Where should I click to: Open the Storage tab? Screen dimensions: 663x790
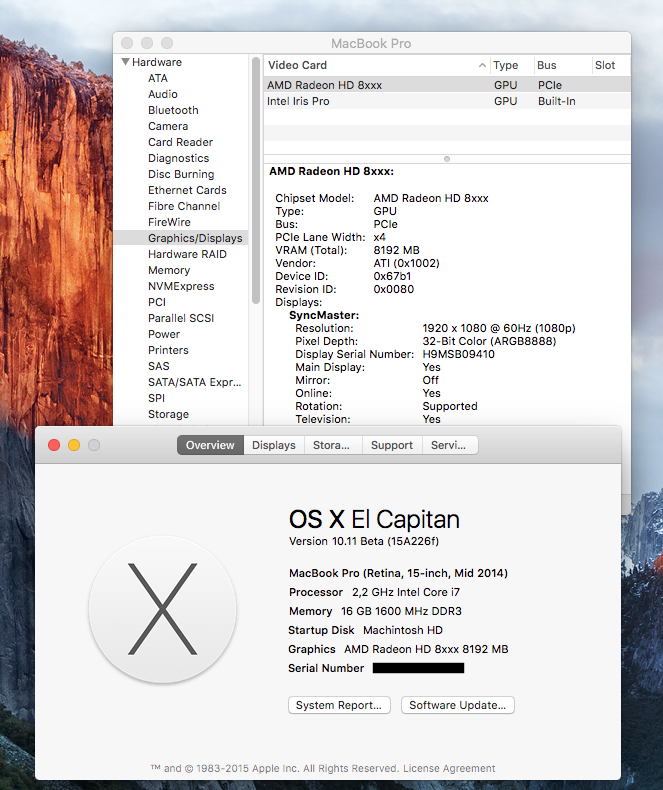333,445
